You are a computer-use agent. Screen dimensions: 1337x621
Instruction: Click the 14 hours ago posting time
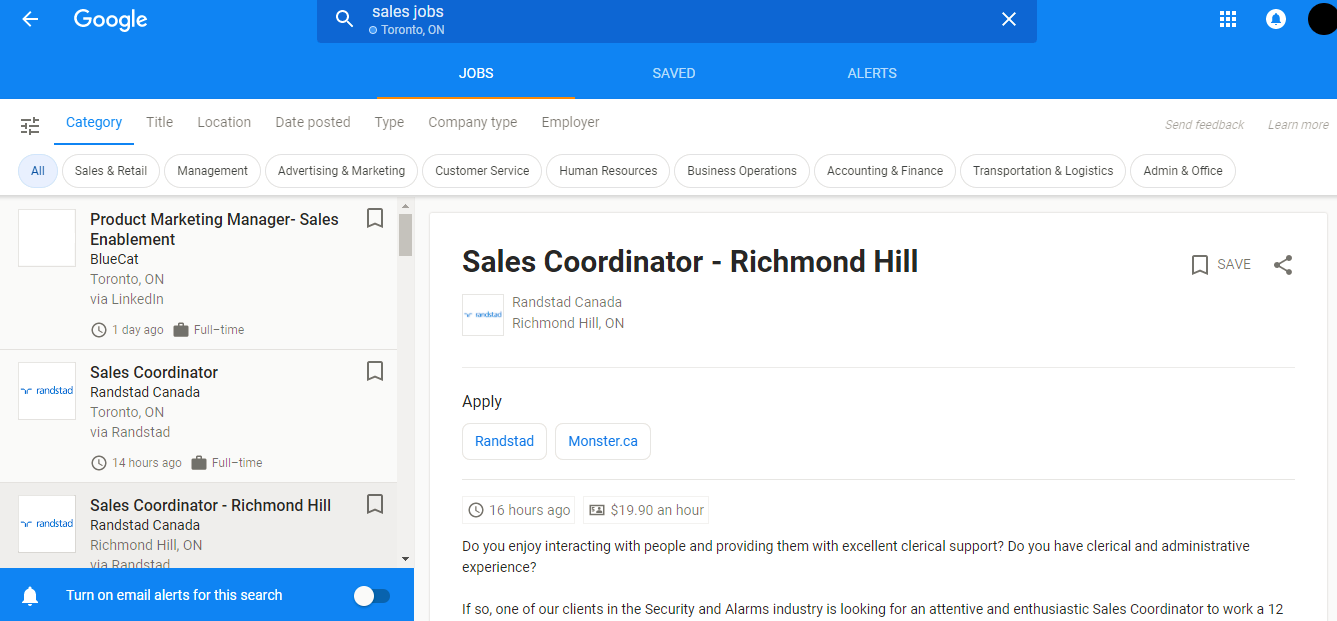point(136,463)
